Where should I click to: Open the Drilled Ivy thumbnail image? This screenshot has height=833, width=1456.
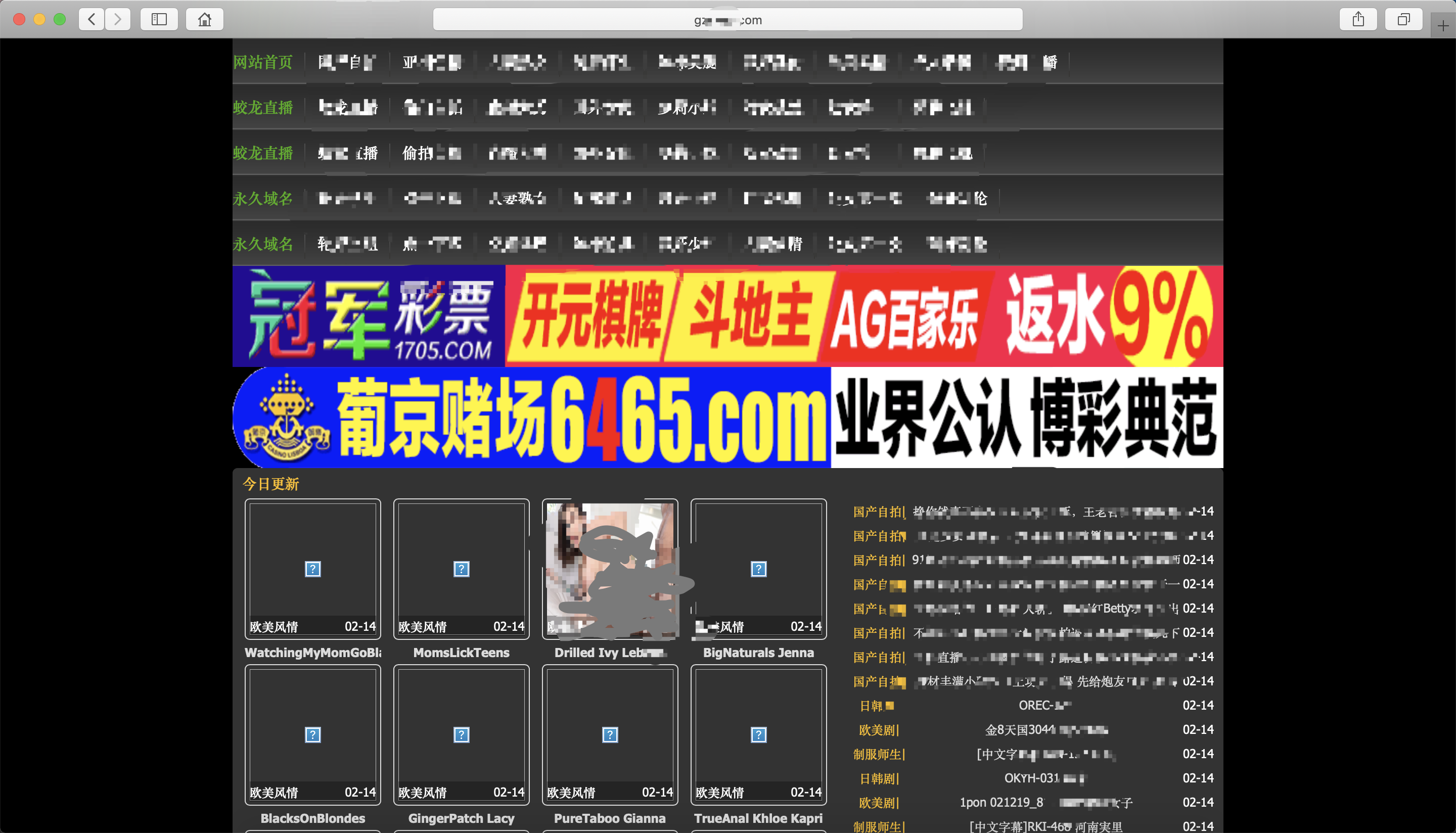click(610, 569)
